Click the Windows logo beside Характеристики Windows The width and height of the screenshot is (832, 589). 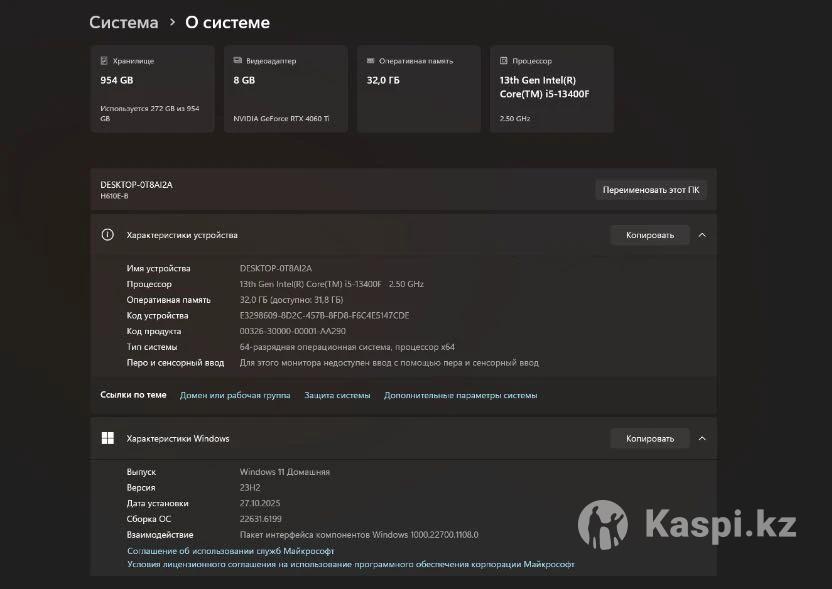107,438
